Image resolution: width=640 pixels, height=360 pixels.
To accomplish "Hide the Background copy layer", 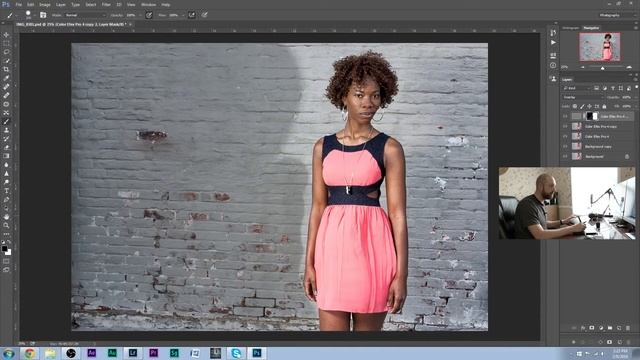I will [x=565, y=147].
